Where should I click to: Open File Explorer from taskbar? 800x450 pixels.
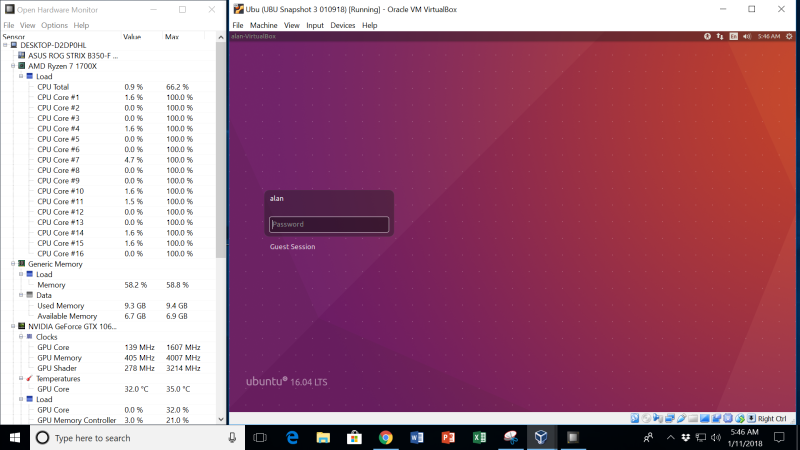tap(323, 438)
